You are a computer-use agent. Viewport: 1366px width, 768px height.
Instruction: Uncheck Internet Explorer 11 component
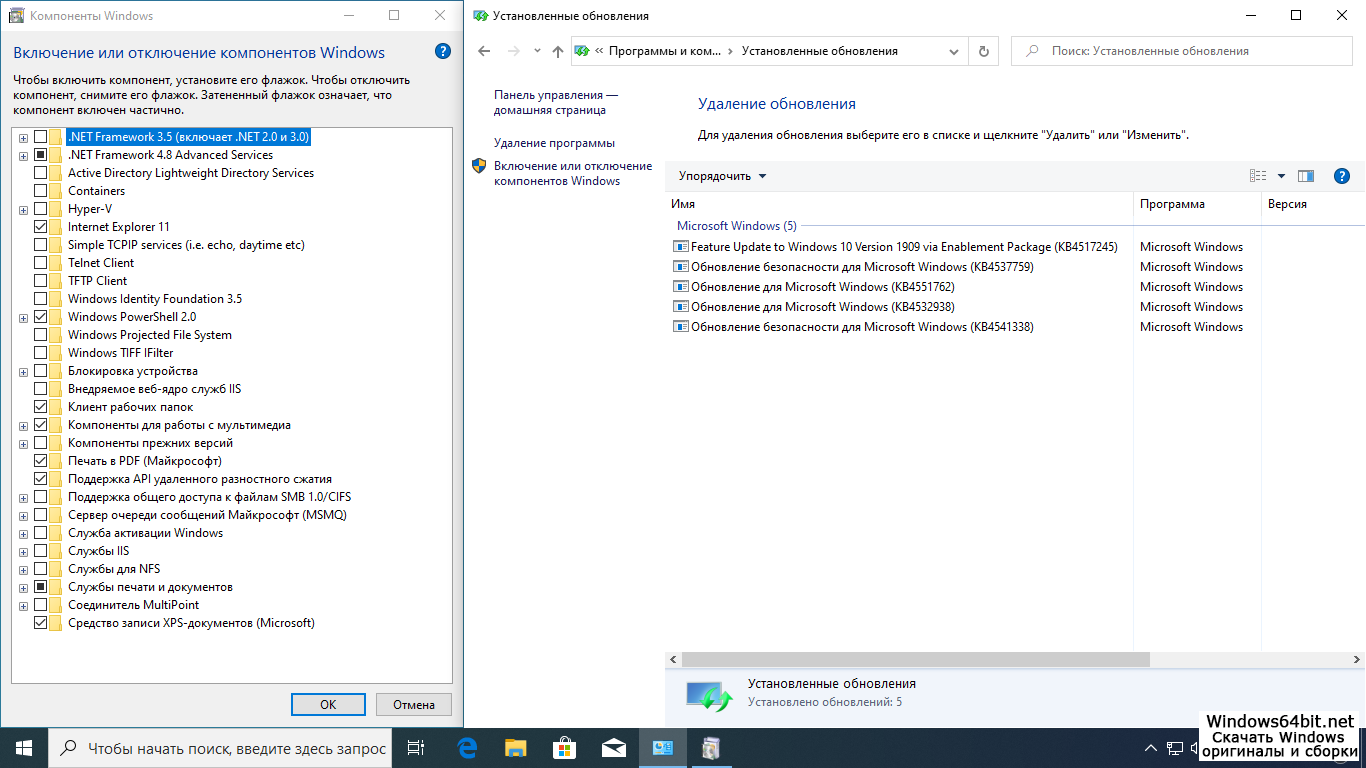(x=41, y=227)
